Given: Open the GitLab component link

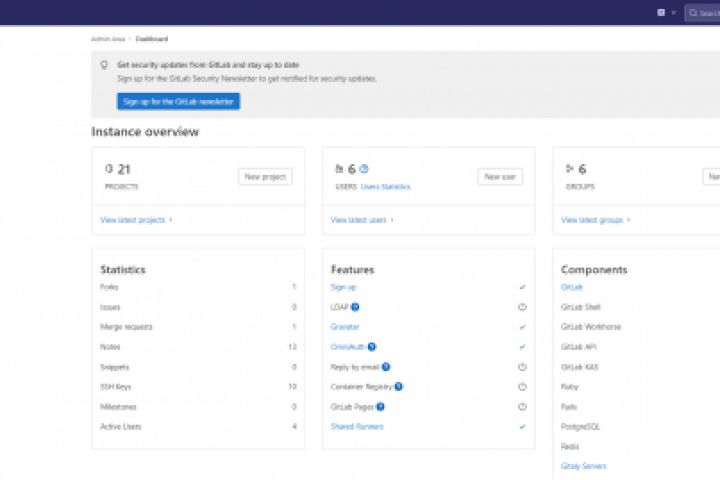Looking at the screenshot, I should 572,287.
